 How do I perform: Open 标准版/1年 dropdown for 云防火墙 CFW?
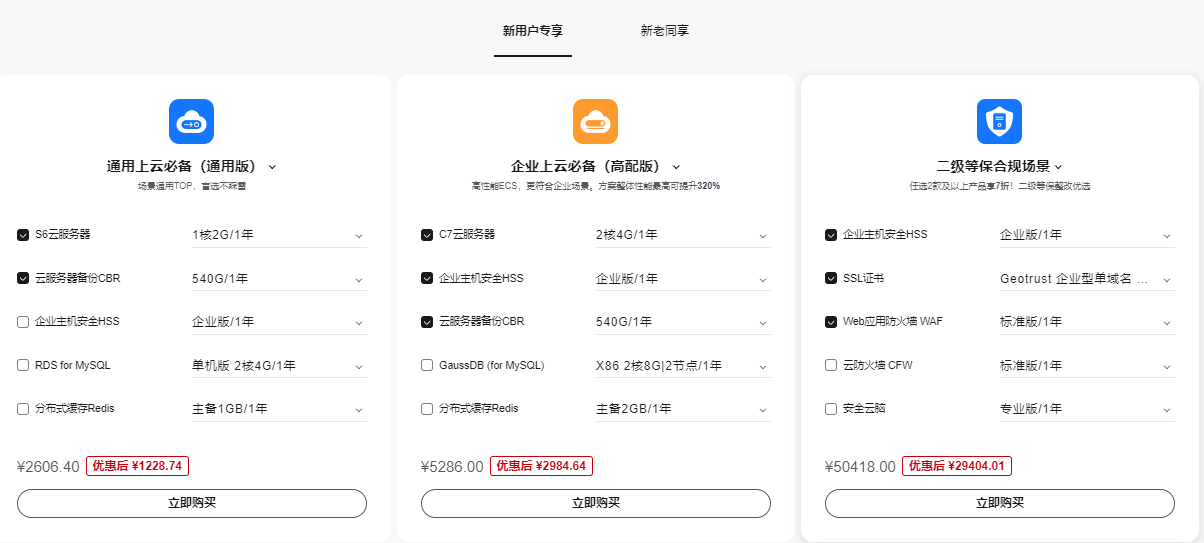point(1087,365)
